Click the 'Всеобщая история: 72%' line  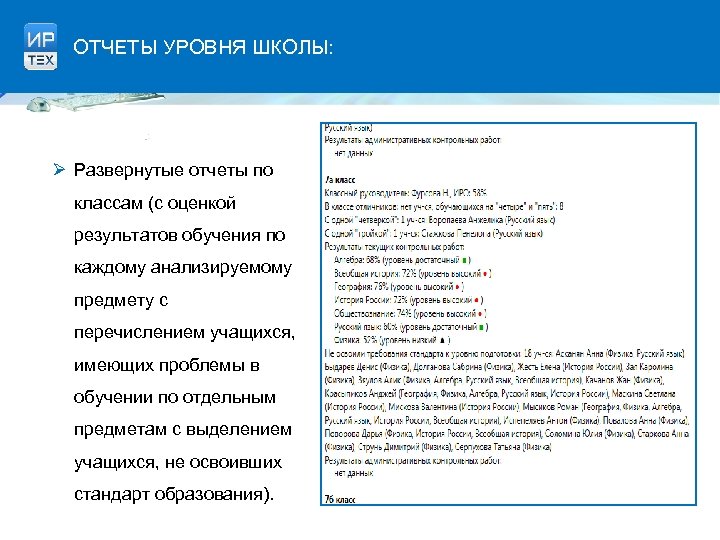(412, 274)
